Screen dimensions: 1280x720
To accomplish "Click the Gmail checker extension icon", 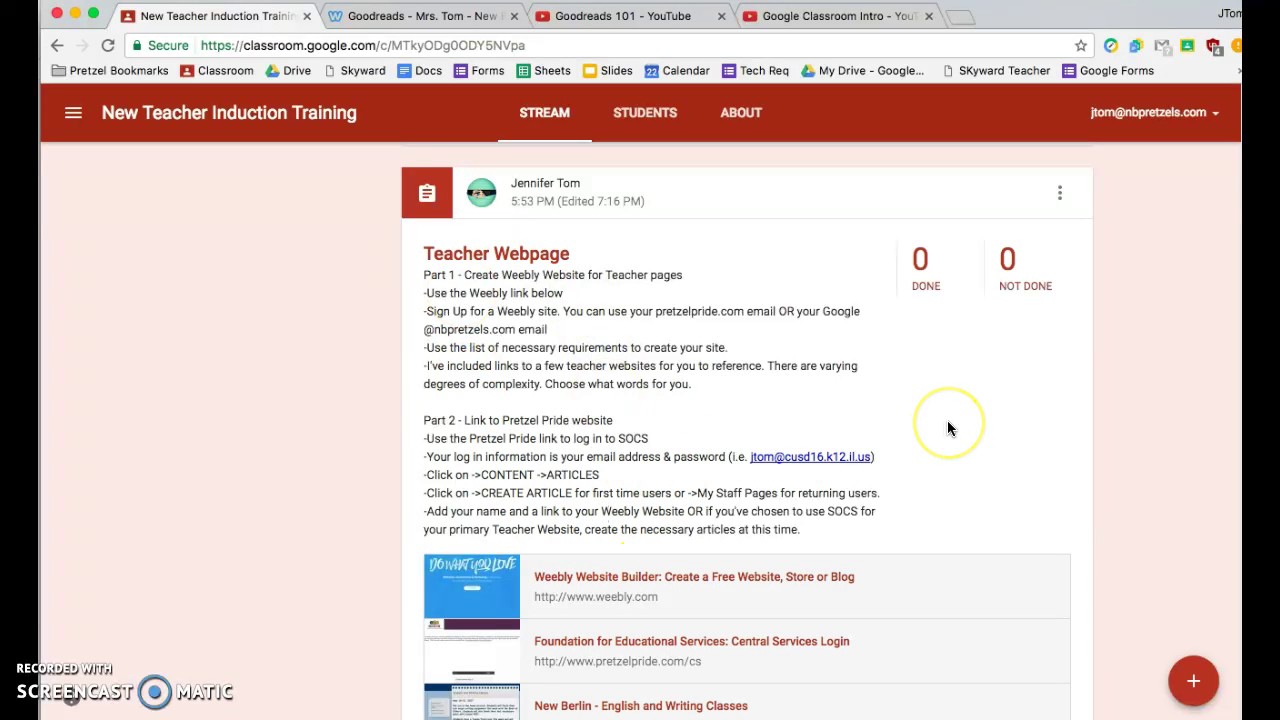I will click(1162, 45).
